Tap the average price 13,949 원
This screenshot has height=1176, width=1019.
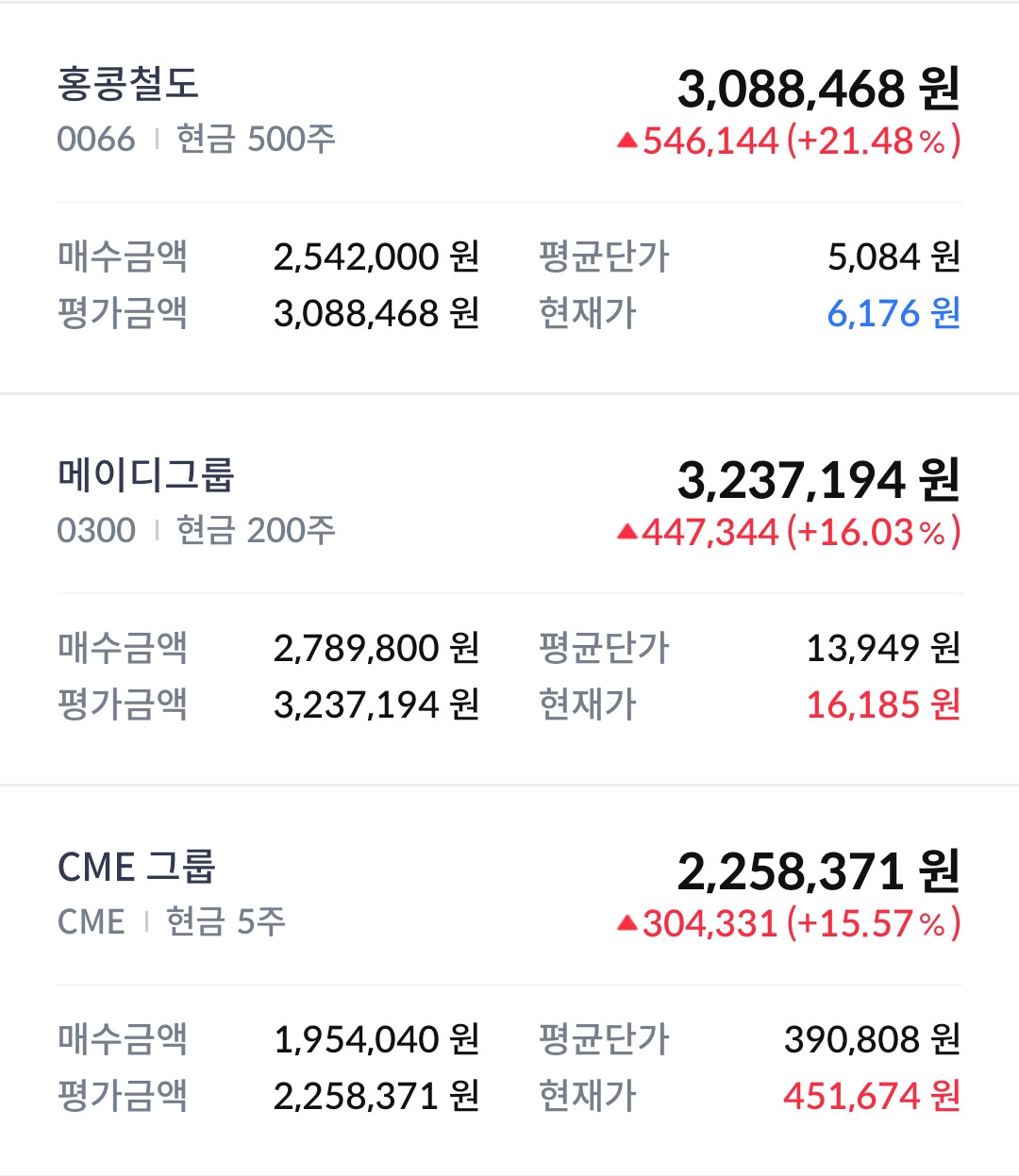[882, 648]
